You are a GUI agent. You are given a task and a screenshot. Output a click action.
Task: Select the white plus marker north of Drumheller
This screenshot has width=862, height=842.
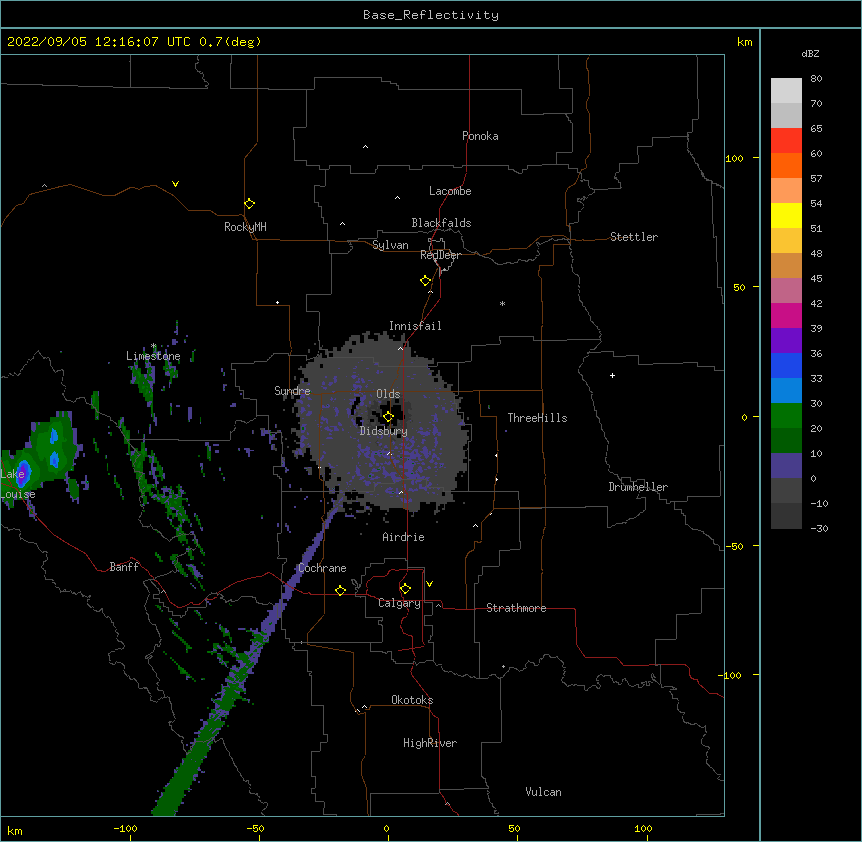(612, 375)
